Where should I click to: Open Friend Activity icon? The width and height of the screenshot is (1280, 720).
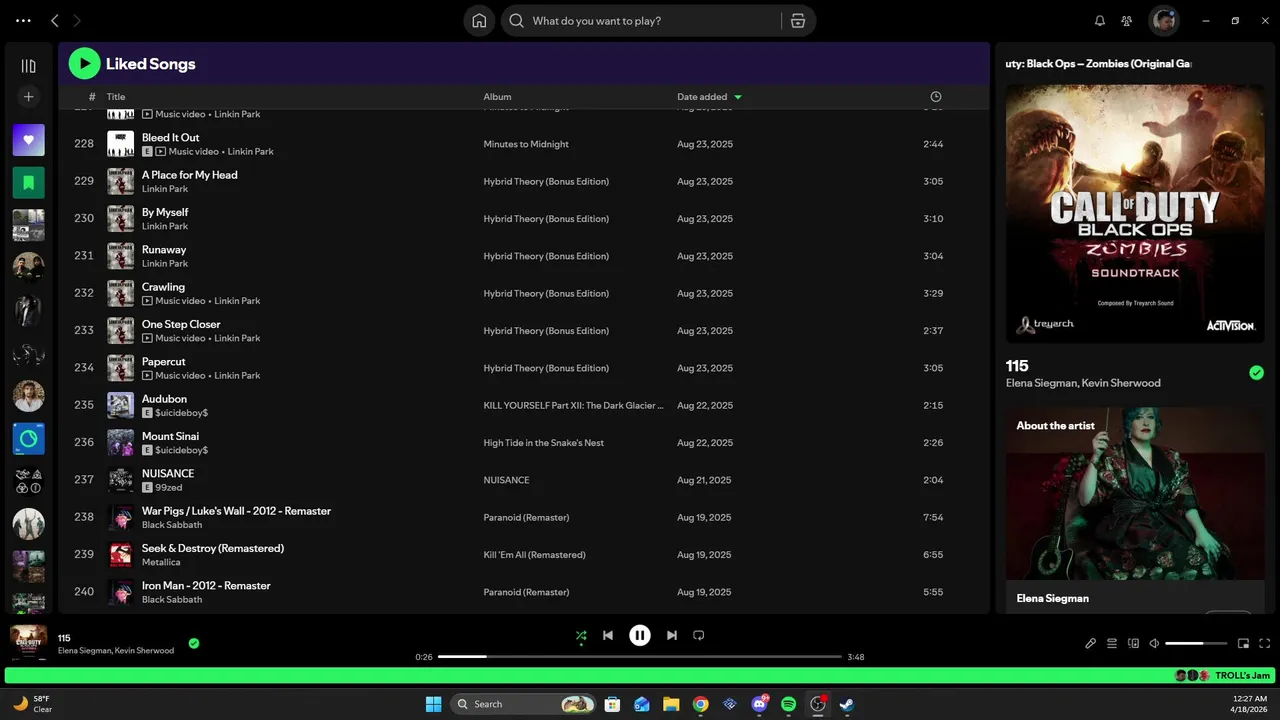coord(1127,21)
